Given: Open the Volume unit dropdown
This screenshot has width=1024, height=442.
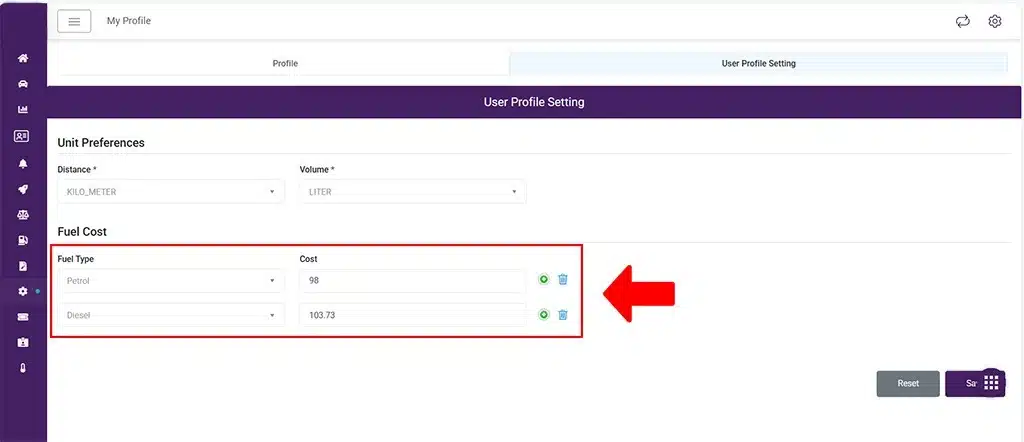Looking at the screenshot, I should click(413, 192).
